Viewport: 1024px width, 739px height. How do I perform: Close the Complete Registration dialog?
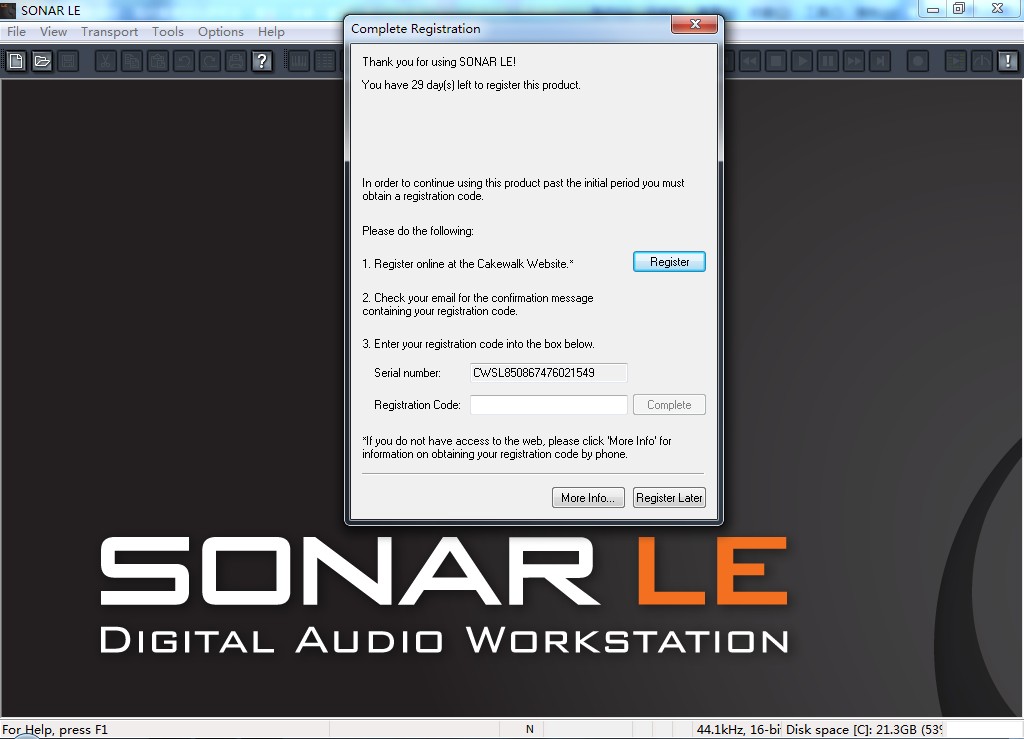(694, 24)
